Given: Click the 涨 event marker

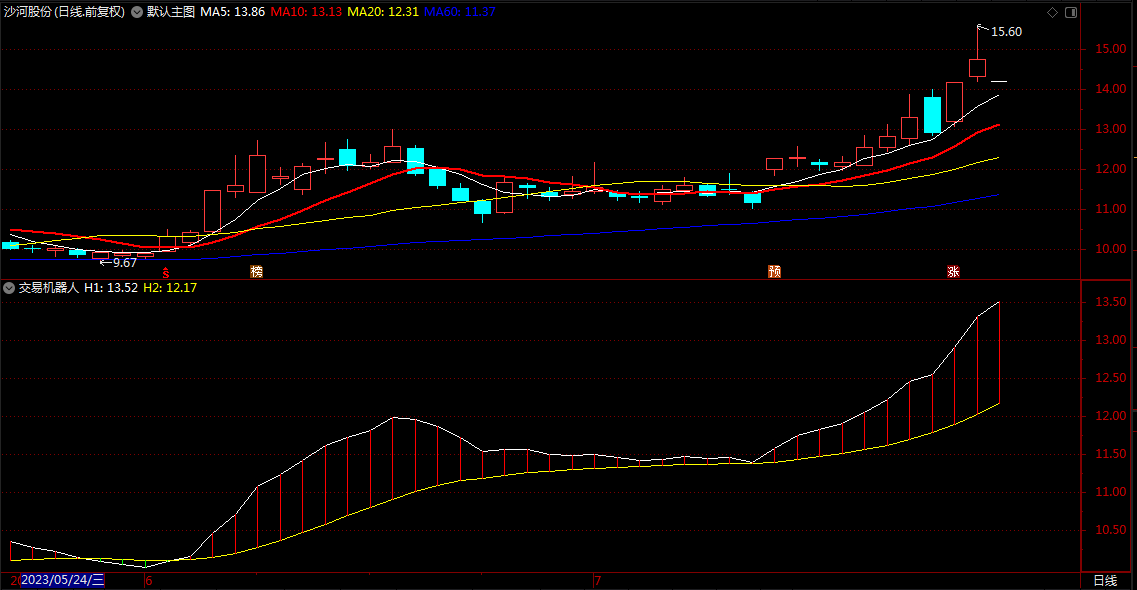Looking at the screenshot, I should [954, 272].
